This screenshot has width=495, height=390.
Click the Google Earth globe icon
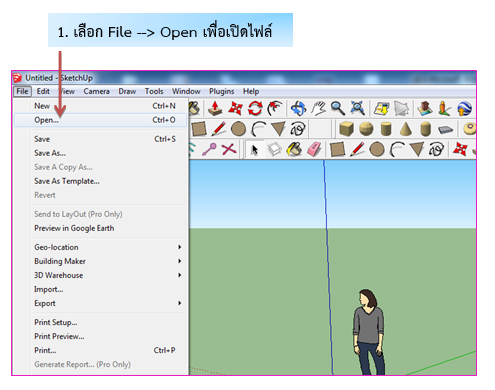[464, 108]
